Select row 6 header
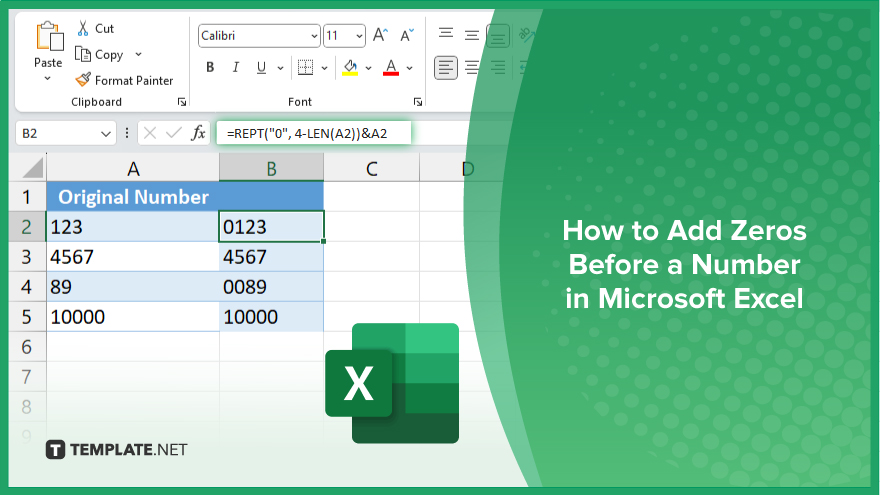The height and width of the screenshot is (495, 880). coord(27,347)
